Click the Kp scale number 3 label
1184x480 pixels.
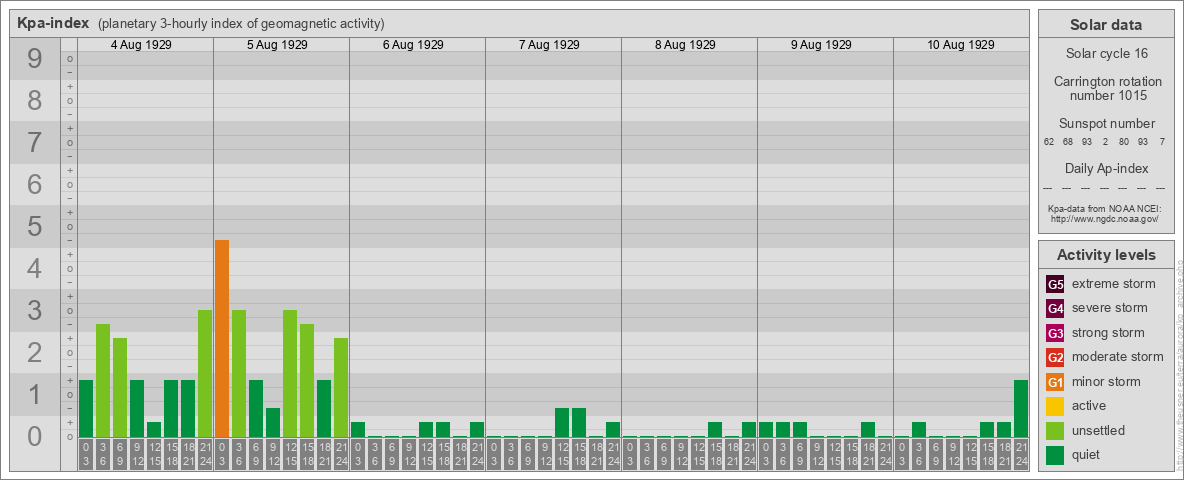(34, 310)
